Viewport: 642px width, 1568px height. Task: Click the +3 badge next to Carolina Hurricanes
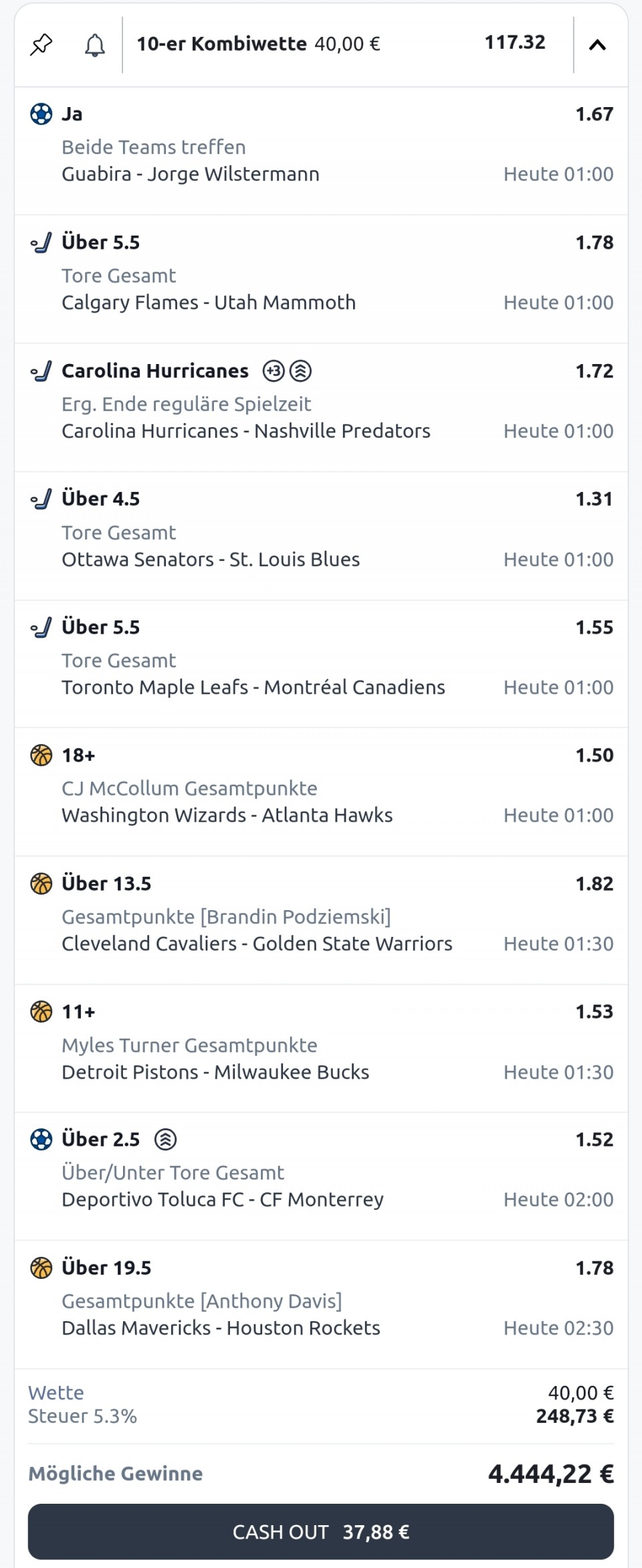click(274, 371)
